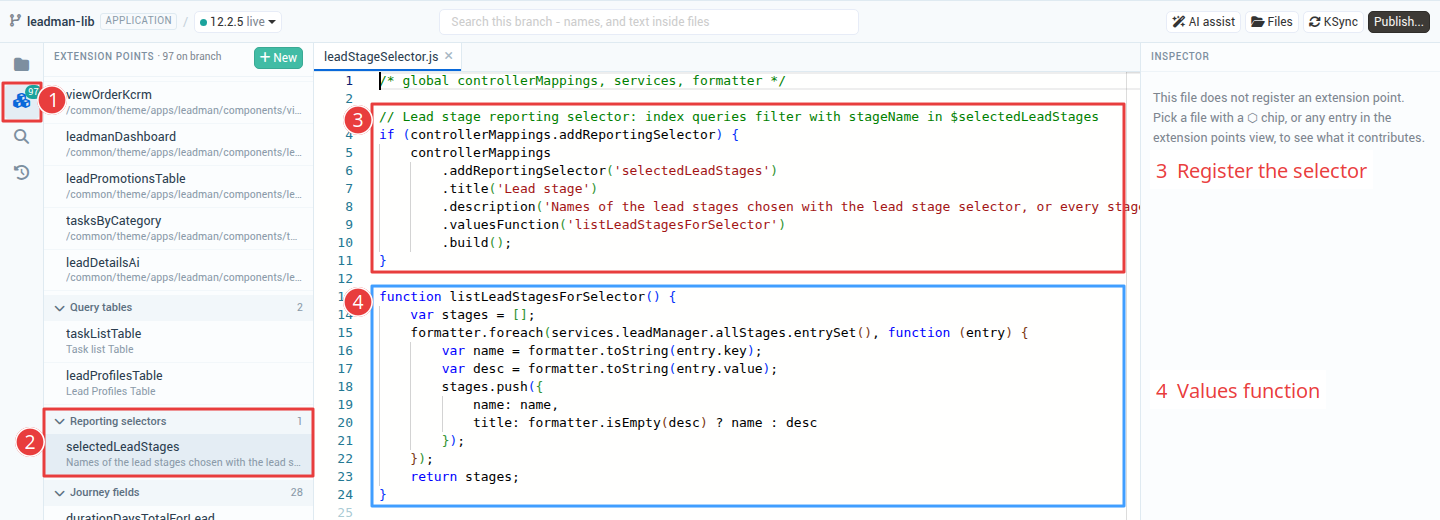Image resolution: width=1440 pixels, height=520 pixels.
Task: Click the APPLICATION badge
Action: (x=139, y=21)
